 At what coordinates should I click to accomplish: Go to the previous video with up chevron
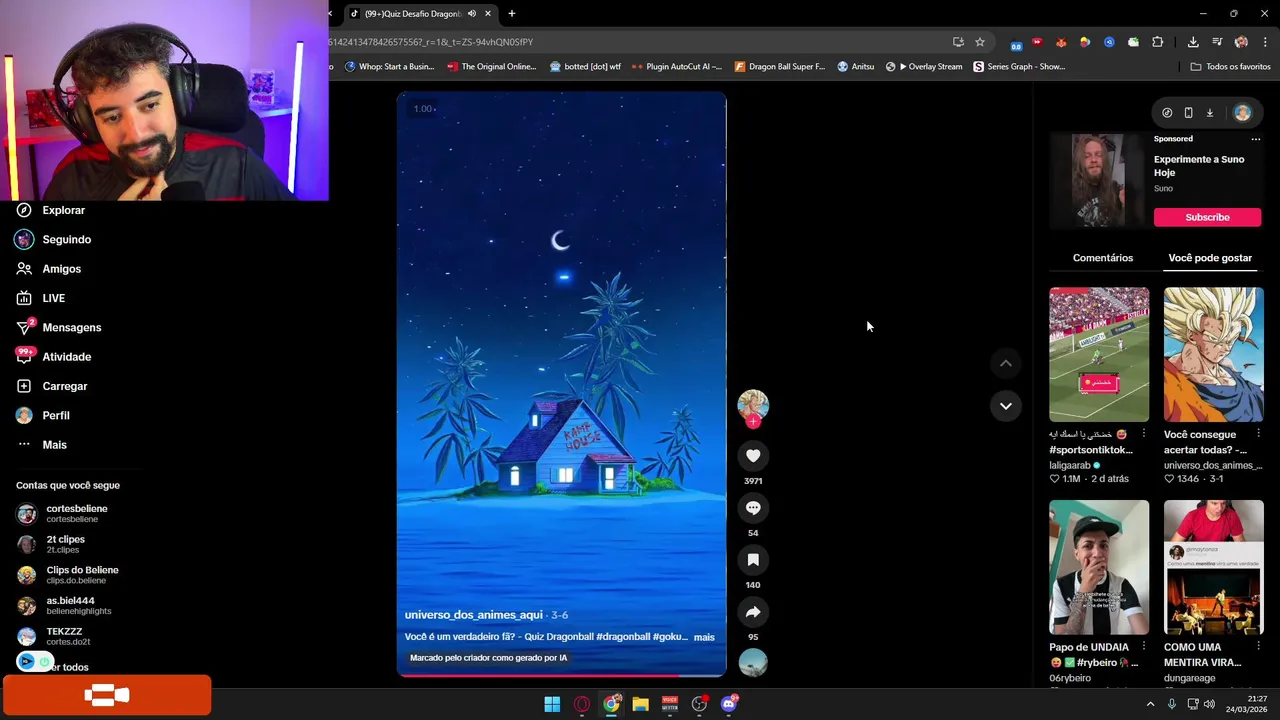click(x=1006, y=364)
